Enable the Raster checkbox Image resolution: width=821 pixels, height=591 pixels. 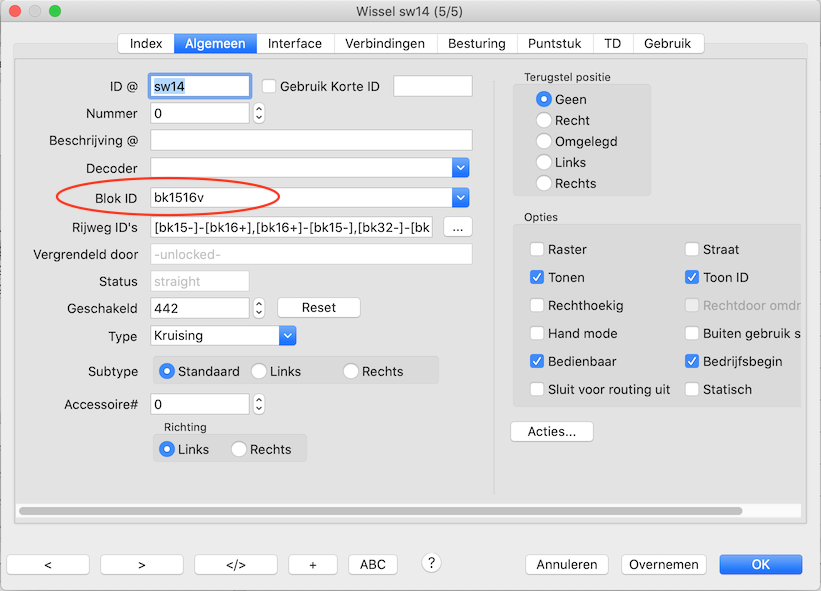[x=538, y=249]
